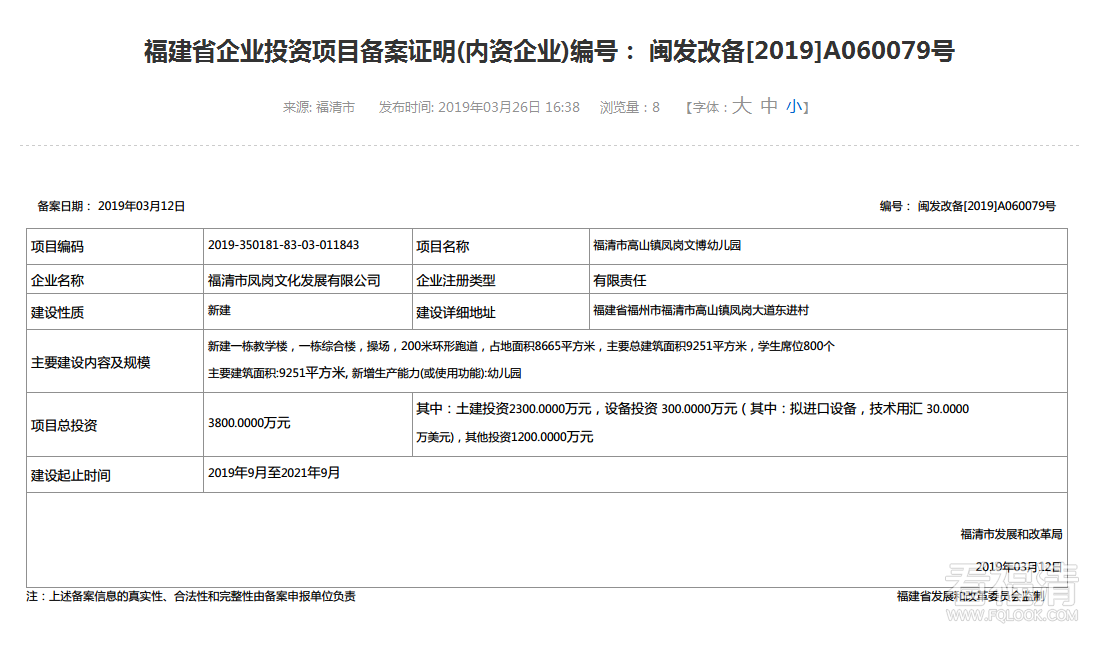Click the 建设起止时间 label cell
Viewport: 1104px width, 648px height.
pyautogui.click(x=115, y=475)
